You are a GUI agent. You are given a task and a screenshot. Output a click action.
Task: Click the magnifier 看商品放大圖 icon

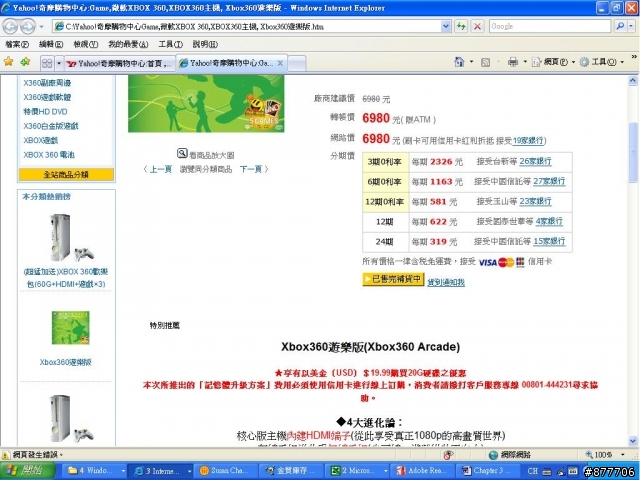point(182,153)
